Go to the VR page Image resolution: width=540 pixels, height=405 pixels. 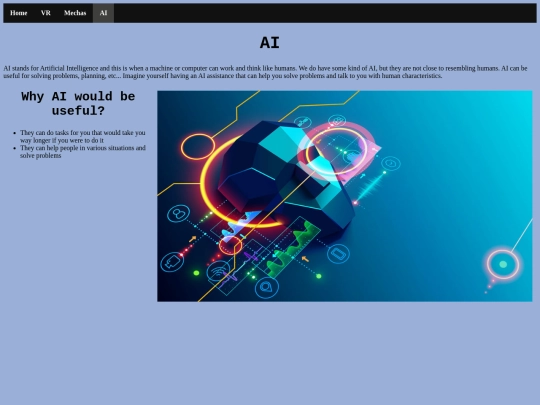pos(45,13)
